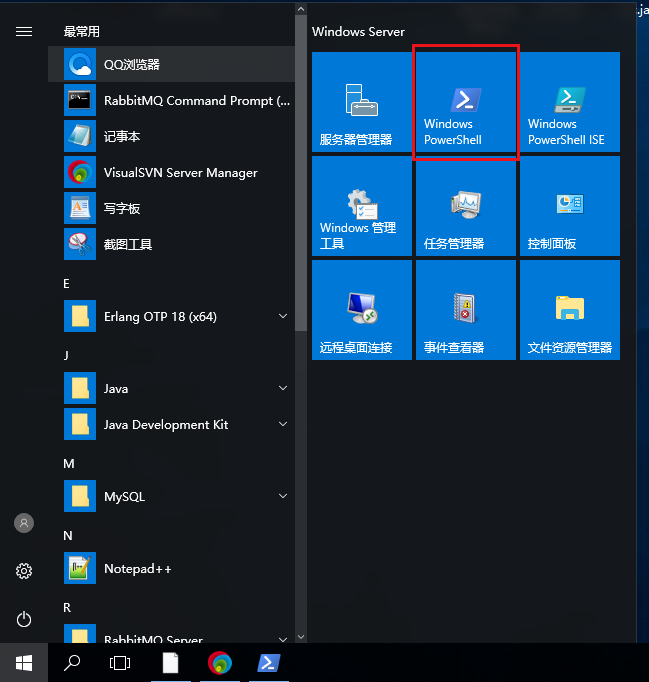Click the letter N group header
649x682 pixels.
tap(67, 535)
